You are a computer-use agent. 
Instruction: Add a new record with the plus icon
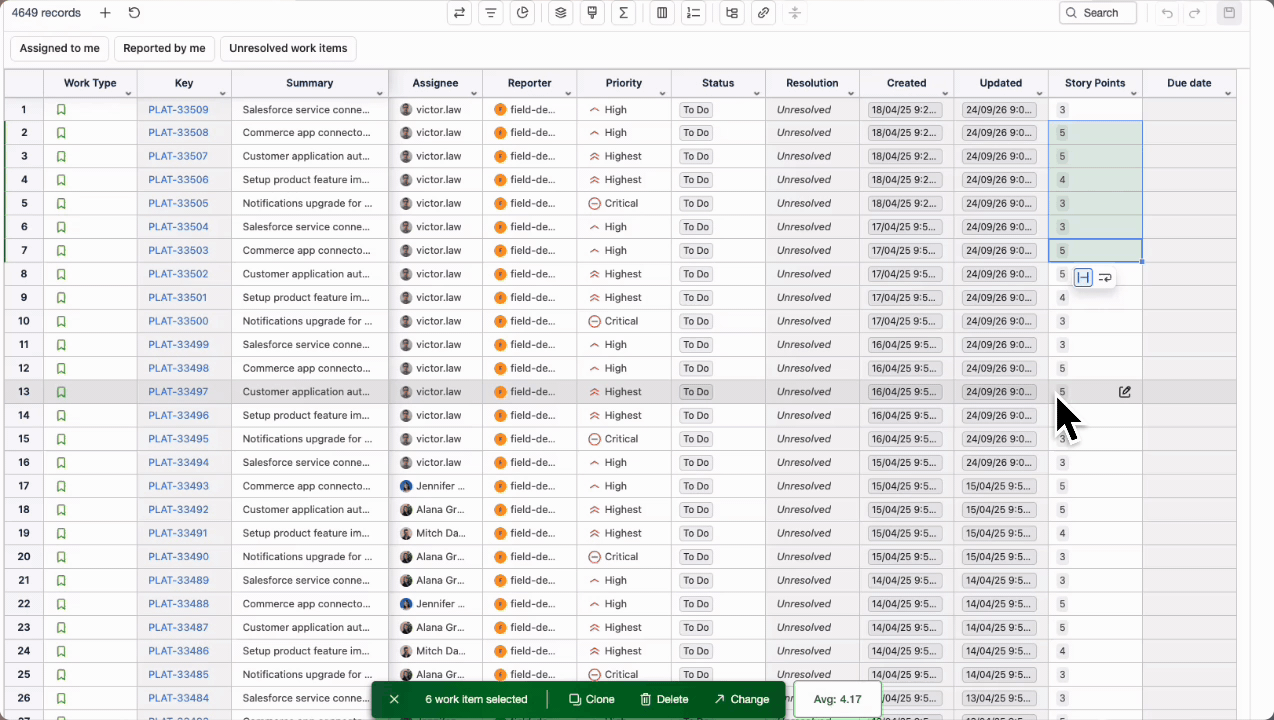pyautogui.click(x=105, y=13)
